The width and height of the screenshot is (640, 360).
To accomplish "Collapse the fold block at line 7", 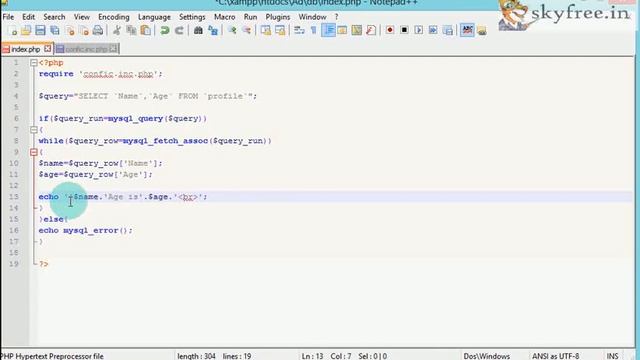I will click(34, 130).
